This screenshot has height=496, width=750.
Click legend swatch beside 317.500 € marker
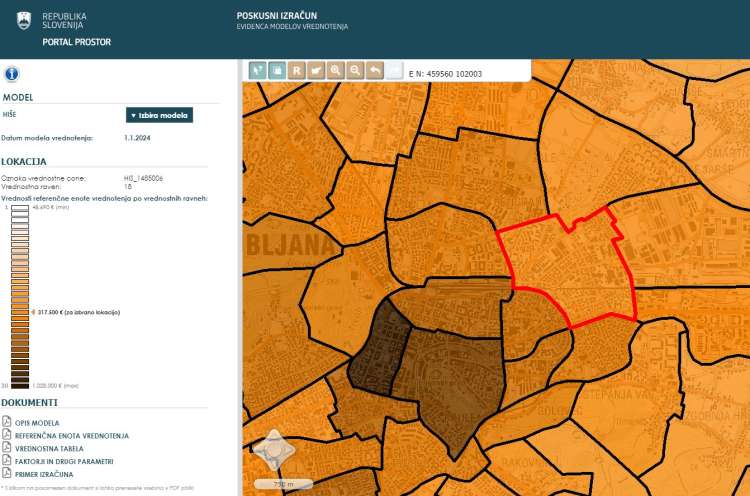point(20,312)
